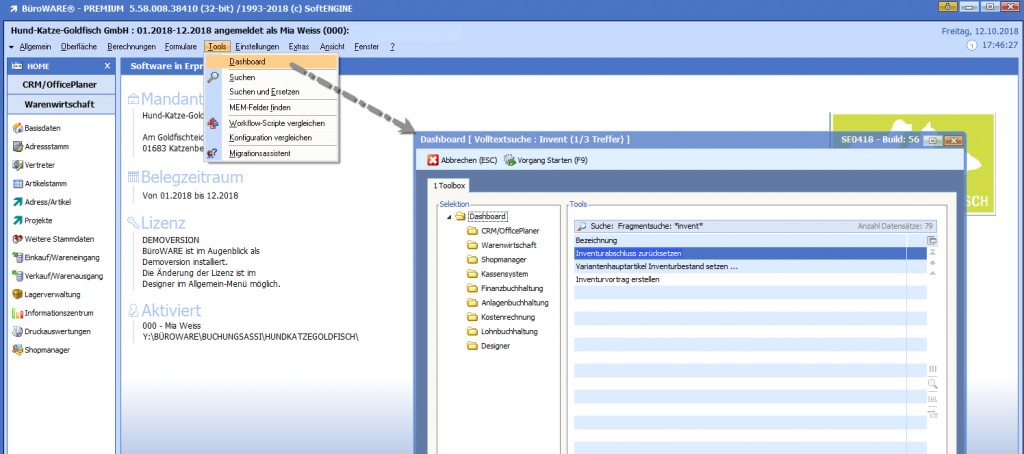Image resolution: width=1024 pixels, height=454 pixels.
Task: Select the Artikelstamm sidebar entry
Action: [44, 183]
